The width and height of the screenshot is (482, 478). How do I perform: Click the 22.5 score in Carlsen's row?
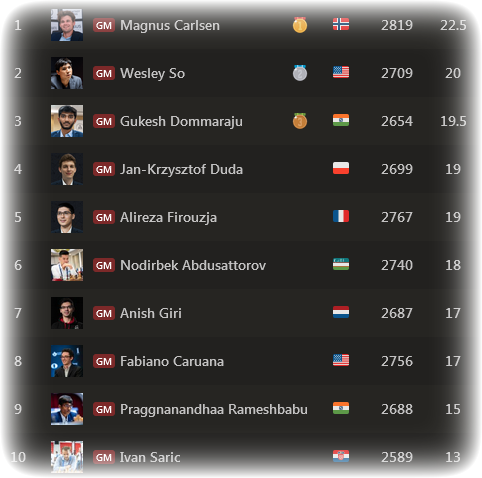[x=453, y=25]
